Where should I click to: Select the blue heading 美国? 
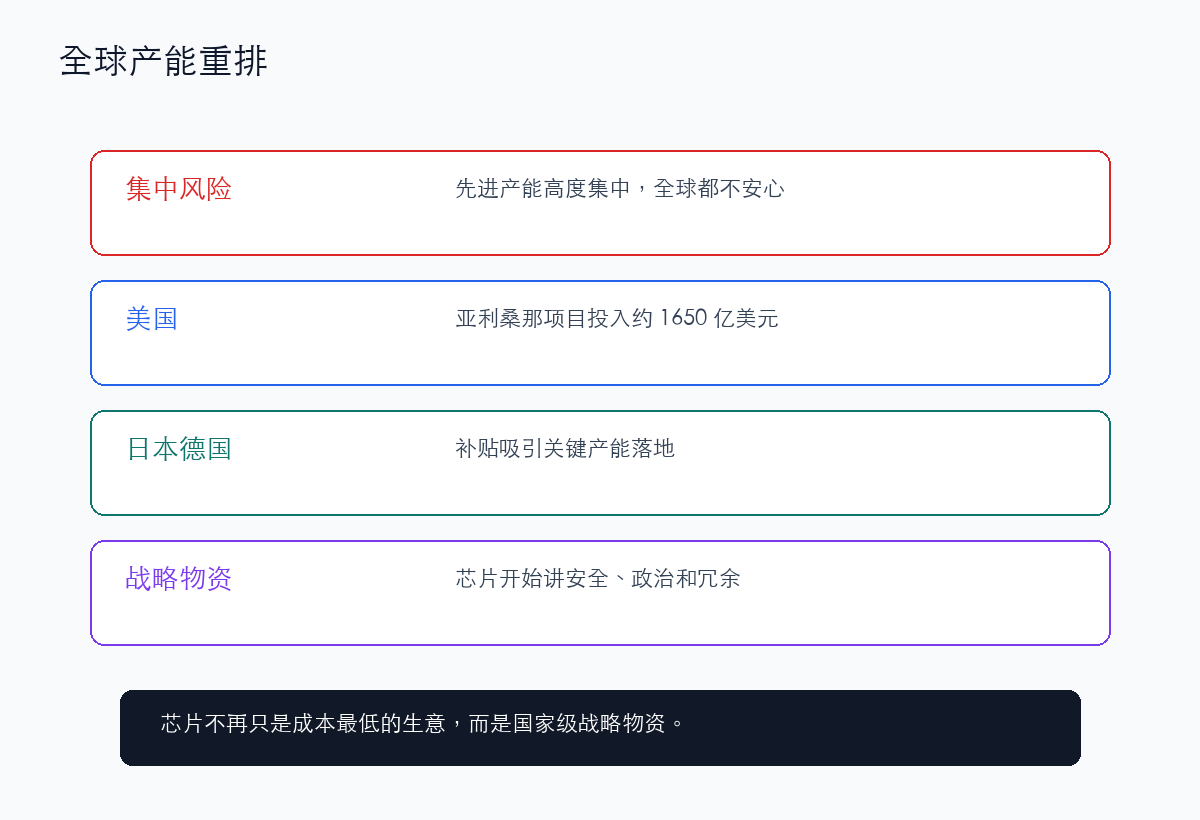point(152,319)
